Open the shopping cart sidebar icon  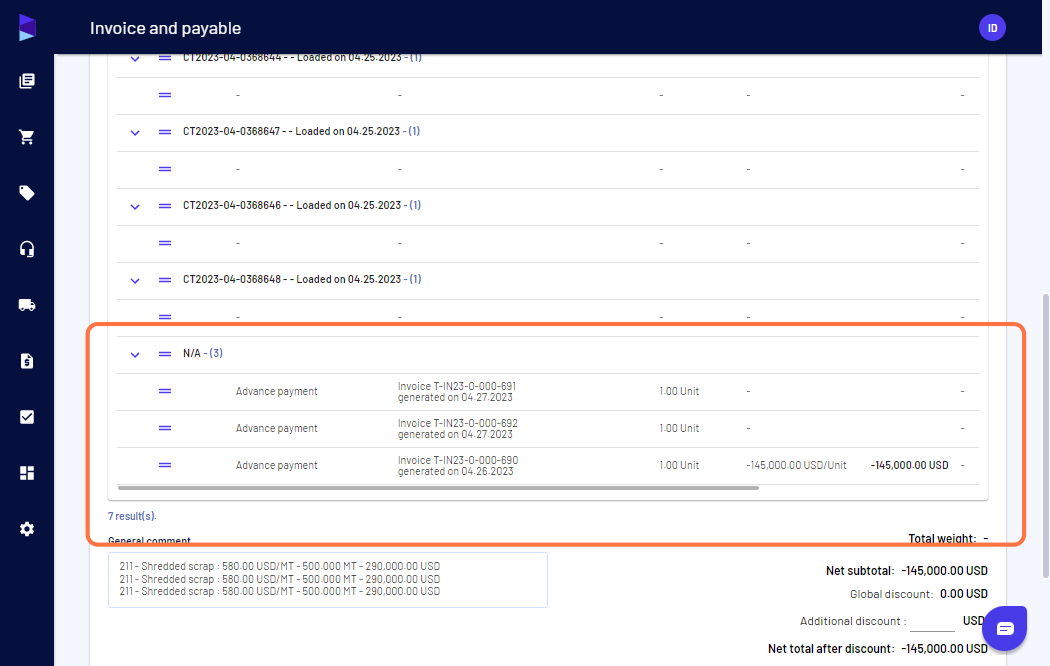coord(27,137)
